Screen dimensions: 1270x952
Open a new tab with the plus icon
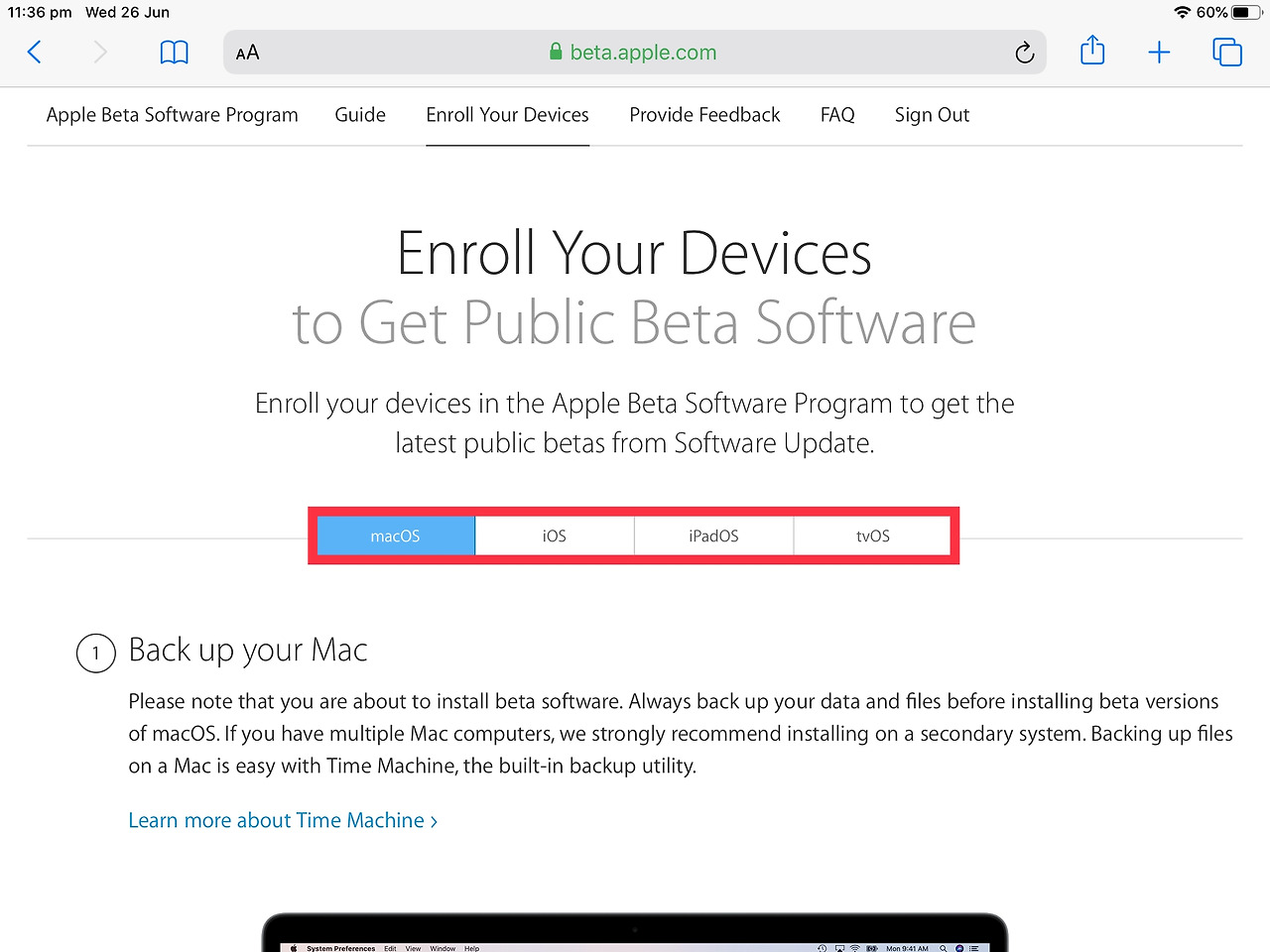click(1159, 53)
